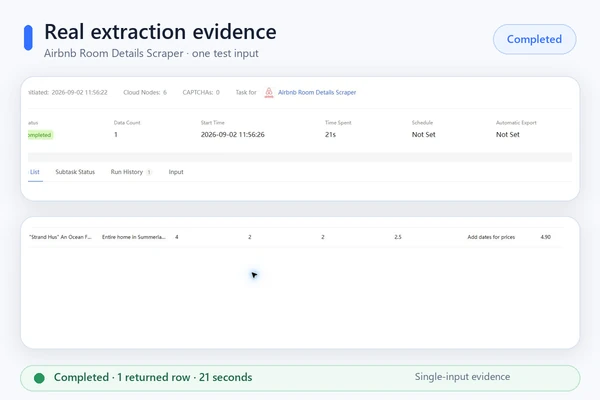This screenshot has height=400, width=600.
Task: Select the start time 2026-09-02 11:56:26
Action: coord(233,134)
